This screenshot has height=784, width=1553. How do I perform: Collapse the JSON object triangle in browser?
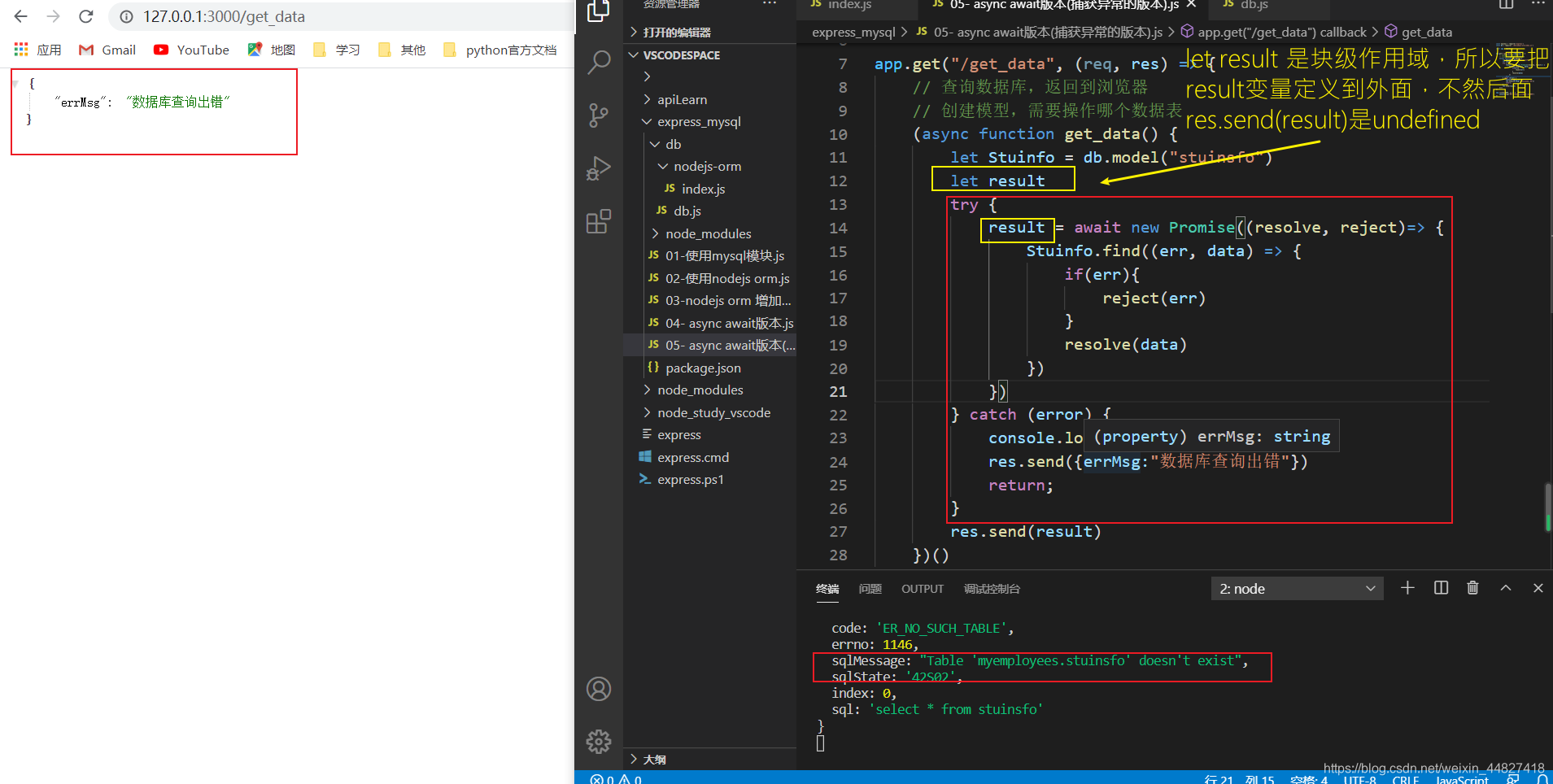pyautogui.click(x=15, y=84)
